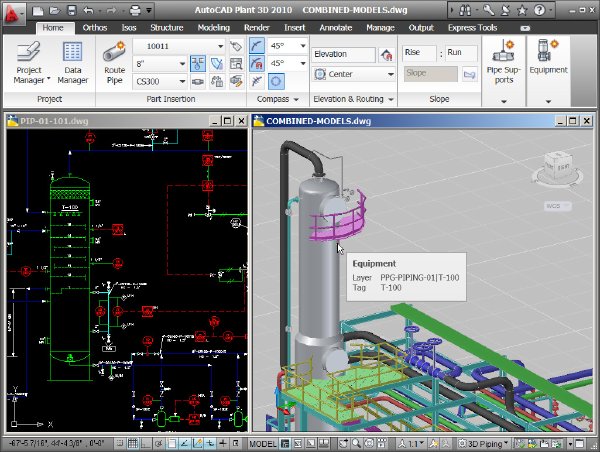Screen dimensions: 600x452
Task: Open the lower 45° compass angle dropdown
Action: [x=303, y=63]
